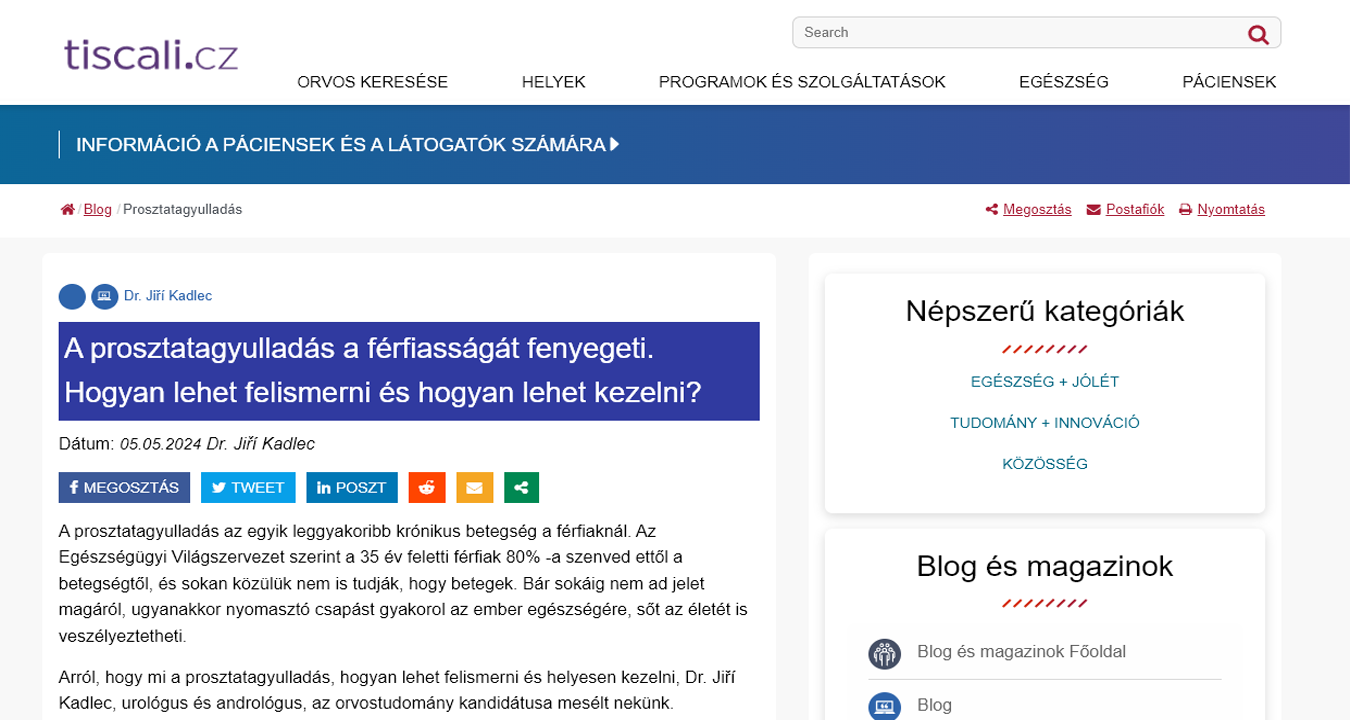Open the Orvos keresése menu
1350x720 pixels.
(372, 82)
